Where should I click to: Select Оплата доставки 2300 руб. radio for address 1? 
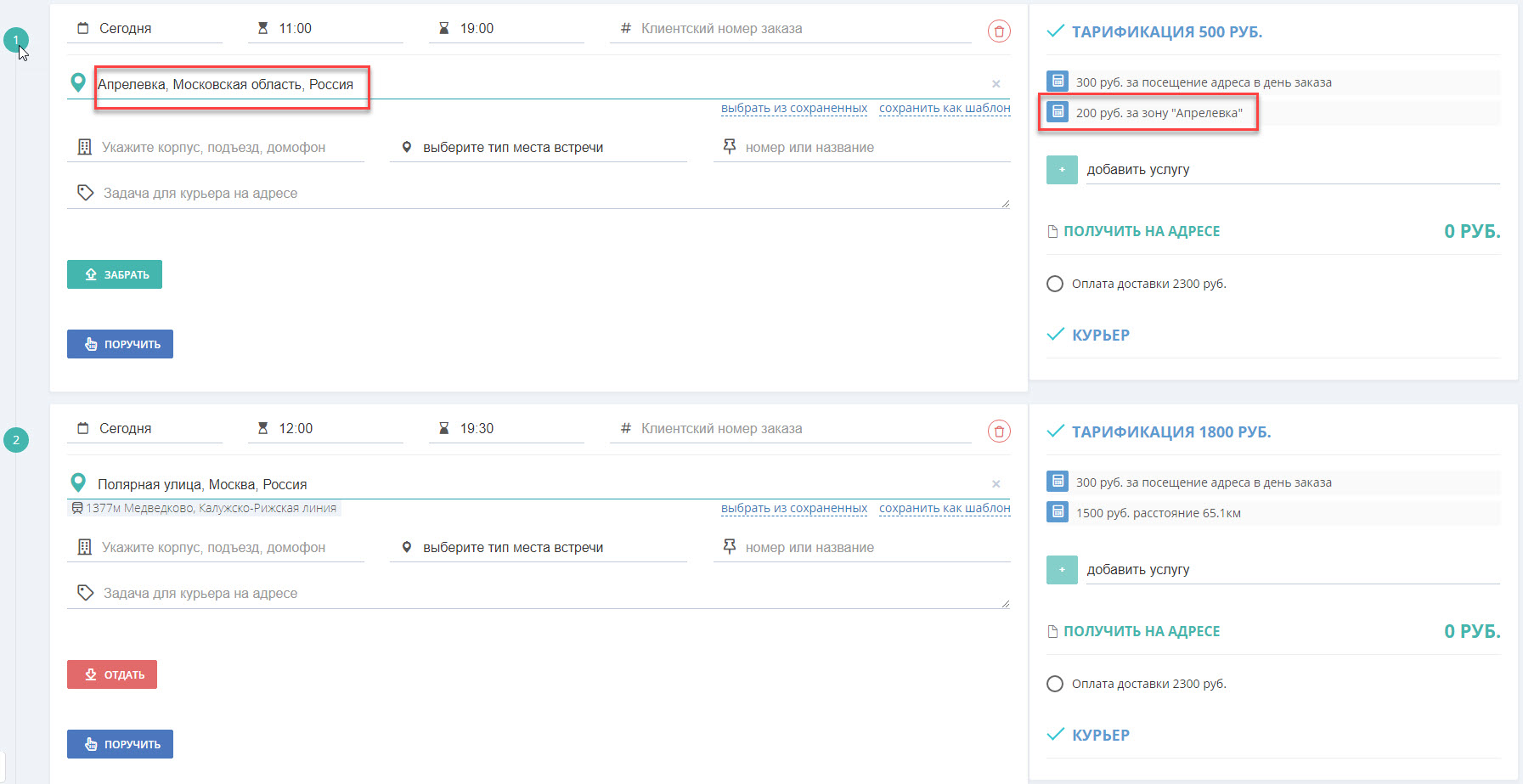[x=1055, y=284]
